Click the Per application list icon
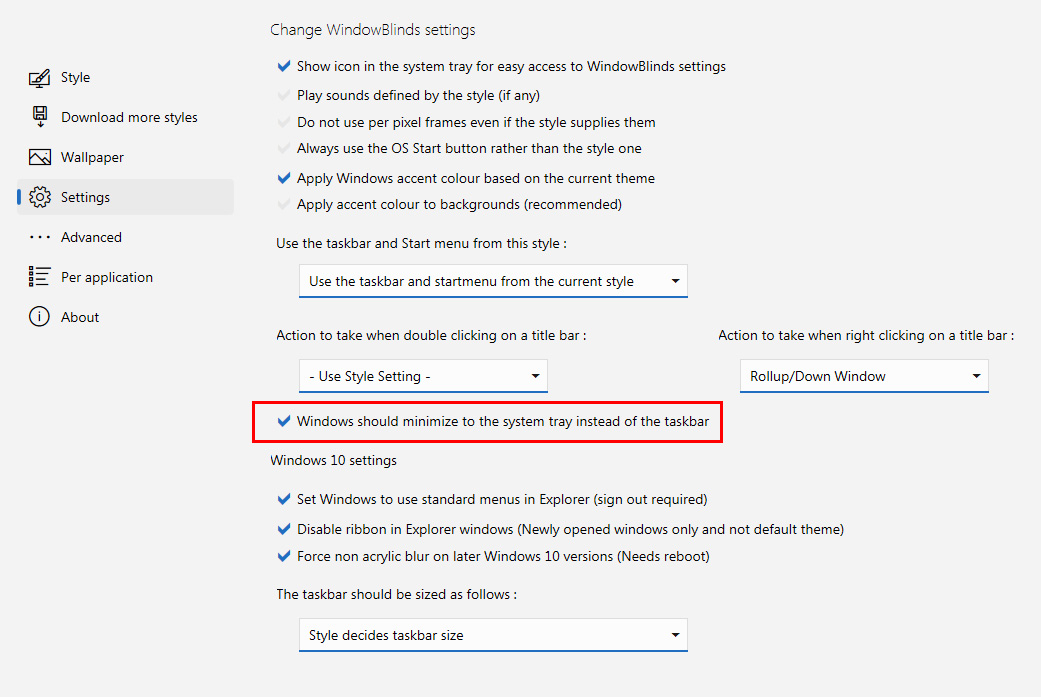Image resolution: width=1041 pixels, height=697 pixels. pyautogui.click(x=40, y=277)
